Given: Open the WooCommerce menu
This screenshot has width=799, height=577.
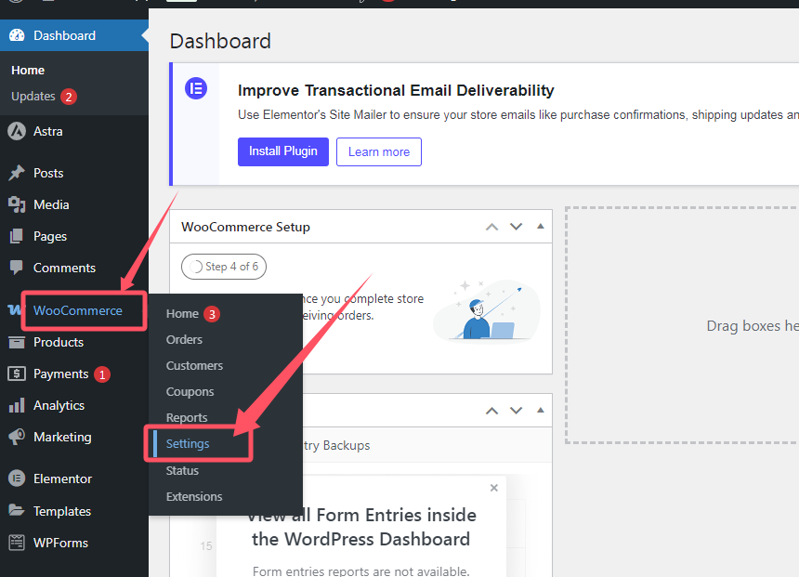Looking at the screenshot, I should [x=78, y=310].
